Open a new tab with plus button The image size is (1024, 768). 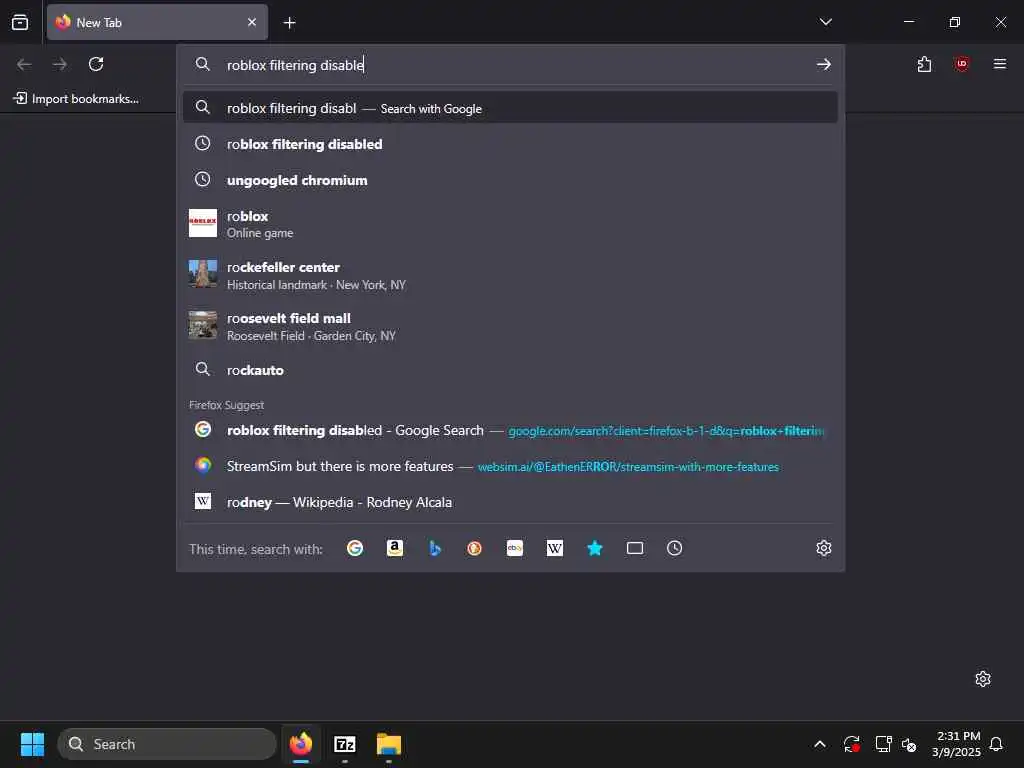tap(289, 23)
